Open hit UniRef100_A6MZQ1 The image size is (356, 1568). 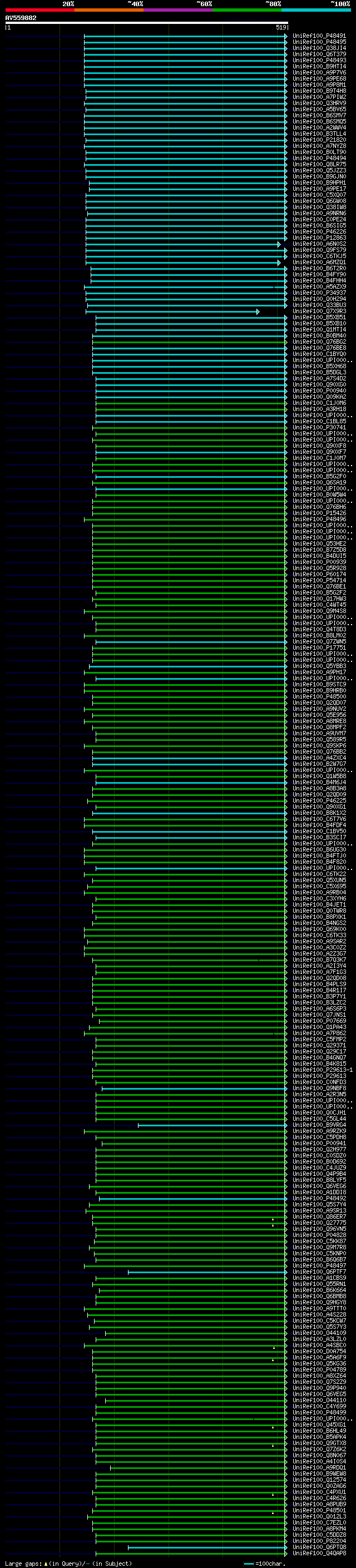click(319, 263)
